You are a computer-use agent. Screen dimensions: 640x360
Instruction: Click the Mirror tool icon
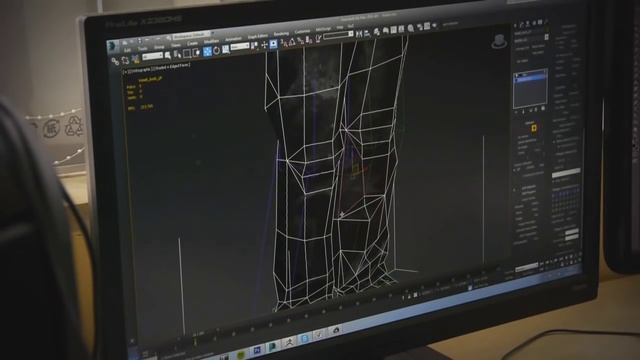pyautogui.click(x=359, y=33)
